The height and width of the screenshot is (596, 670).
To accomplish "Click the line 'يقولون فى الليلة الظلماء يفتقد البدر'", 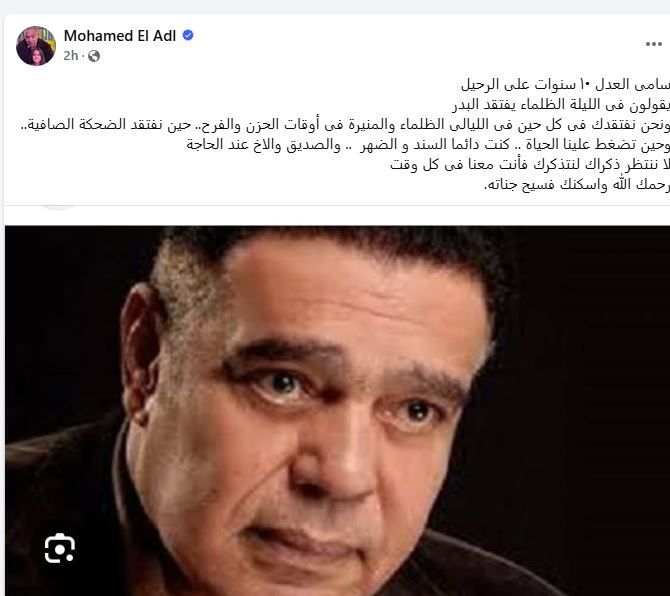I will coord(561,105).
